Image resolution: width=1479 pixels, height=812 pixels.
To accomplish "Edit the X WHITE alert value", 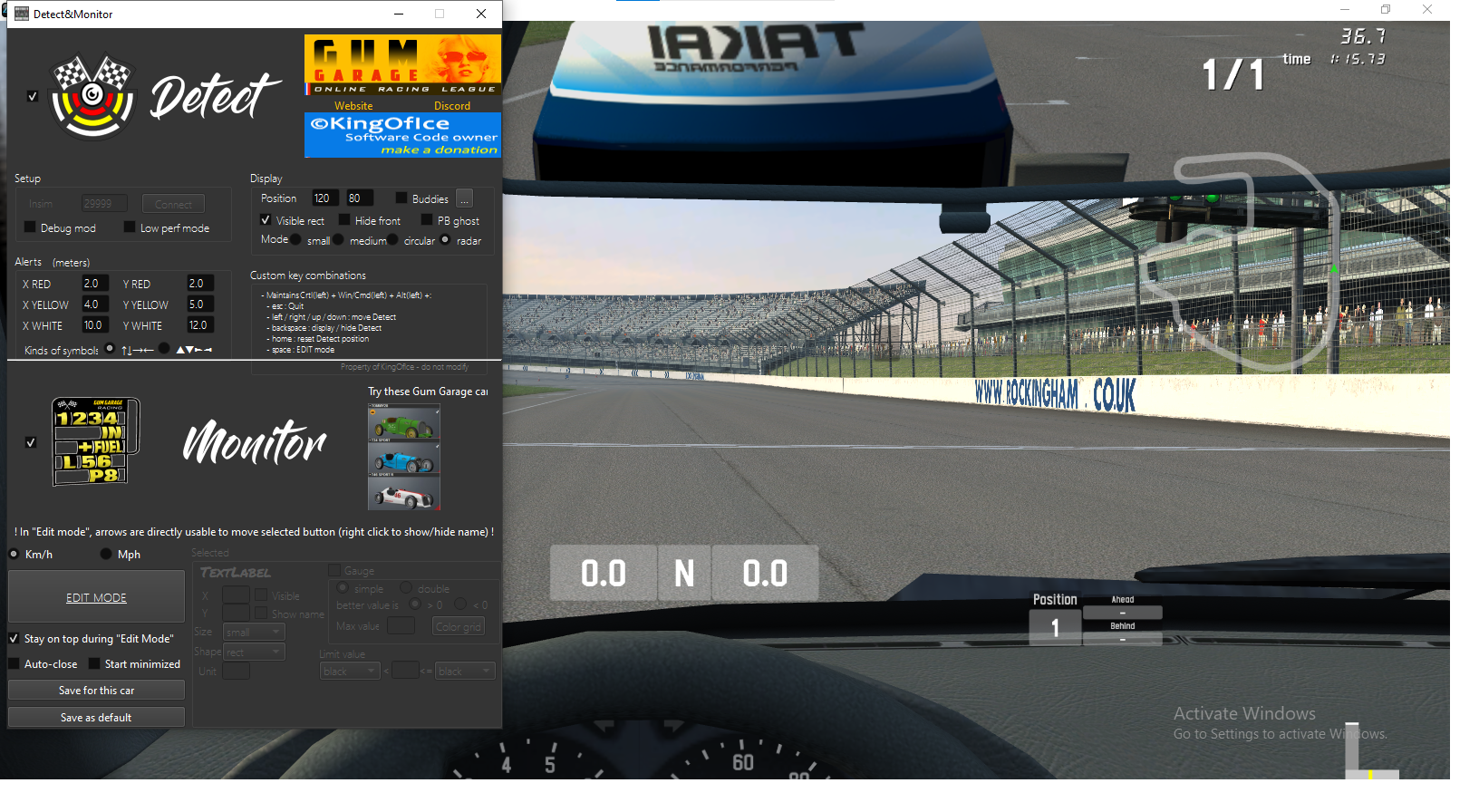I will click(x=95, y=325).
